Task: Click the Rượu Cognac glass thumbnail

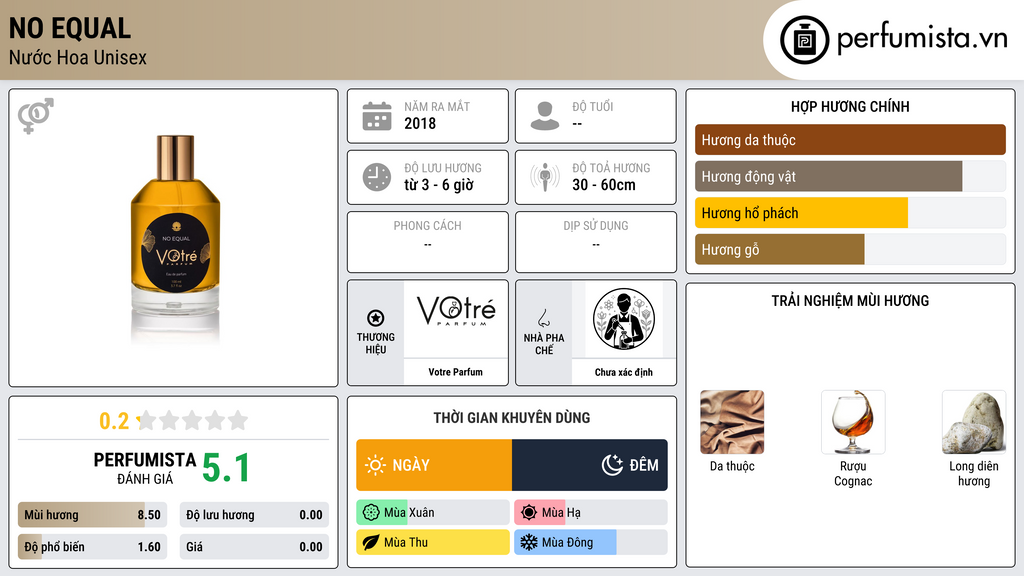Action: pyautogui.click(x=853, y=422)
